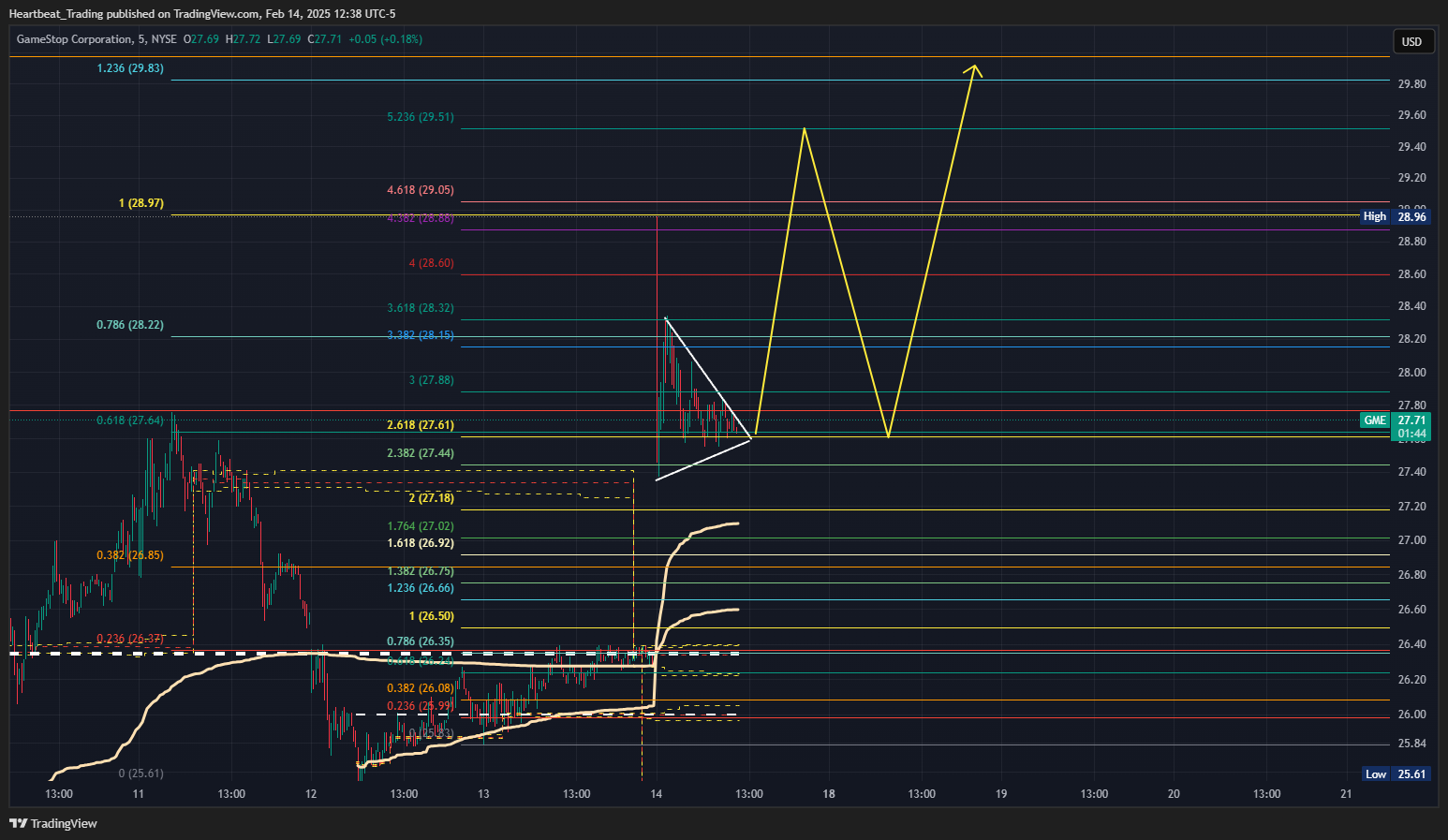This screenshot has width=1448, height=840.
Task: Click Fib label 3.382 (28.15)
Action: (x=421, y=335)
